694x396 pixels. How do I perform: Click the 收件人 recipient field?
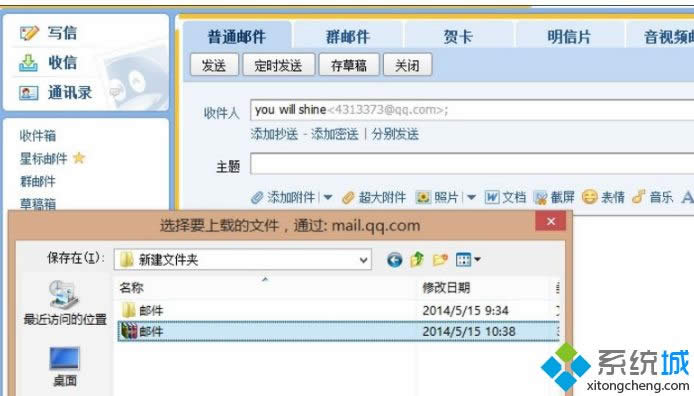point(472,110)
